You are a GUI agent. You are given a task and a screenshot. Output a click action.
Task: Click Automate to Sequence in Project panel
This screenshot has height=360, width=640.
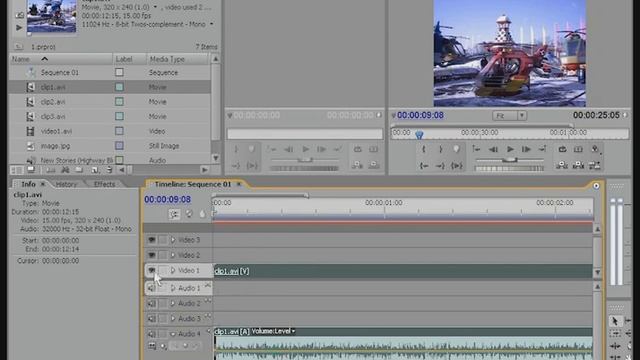click(x=51, y=170)
